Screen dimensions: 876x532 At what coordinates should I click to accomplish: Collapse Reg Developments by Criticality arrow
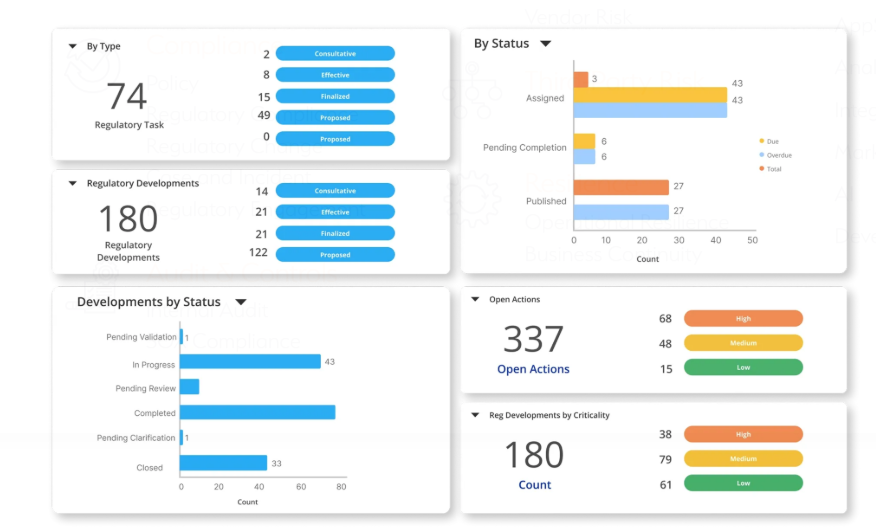tap(475, 415)
